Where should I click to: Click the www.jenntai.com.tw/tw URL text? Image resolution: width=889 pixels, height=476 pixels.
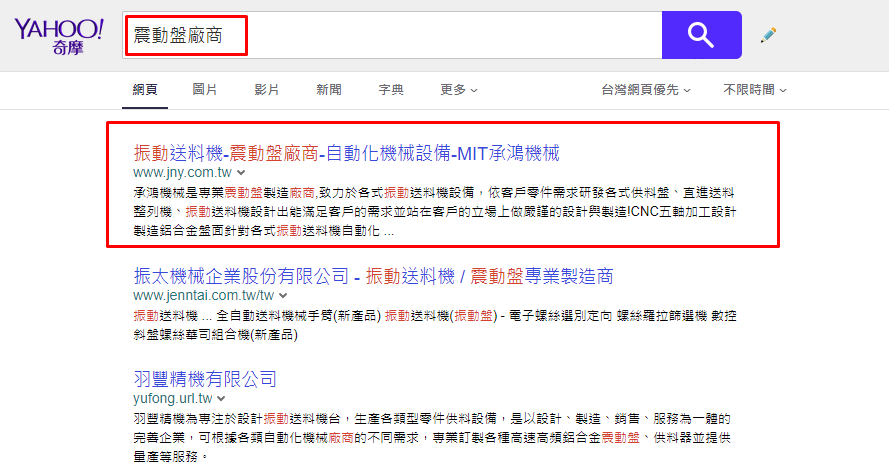tap(204, 295)
